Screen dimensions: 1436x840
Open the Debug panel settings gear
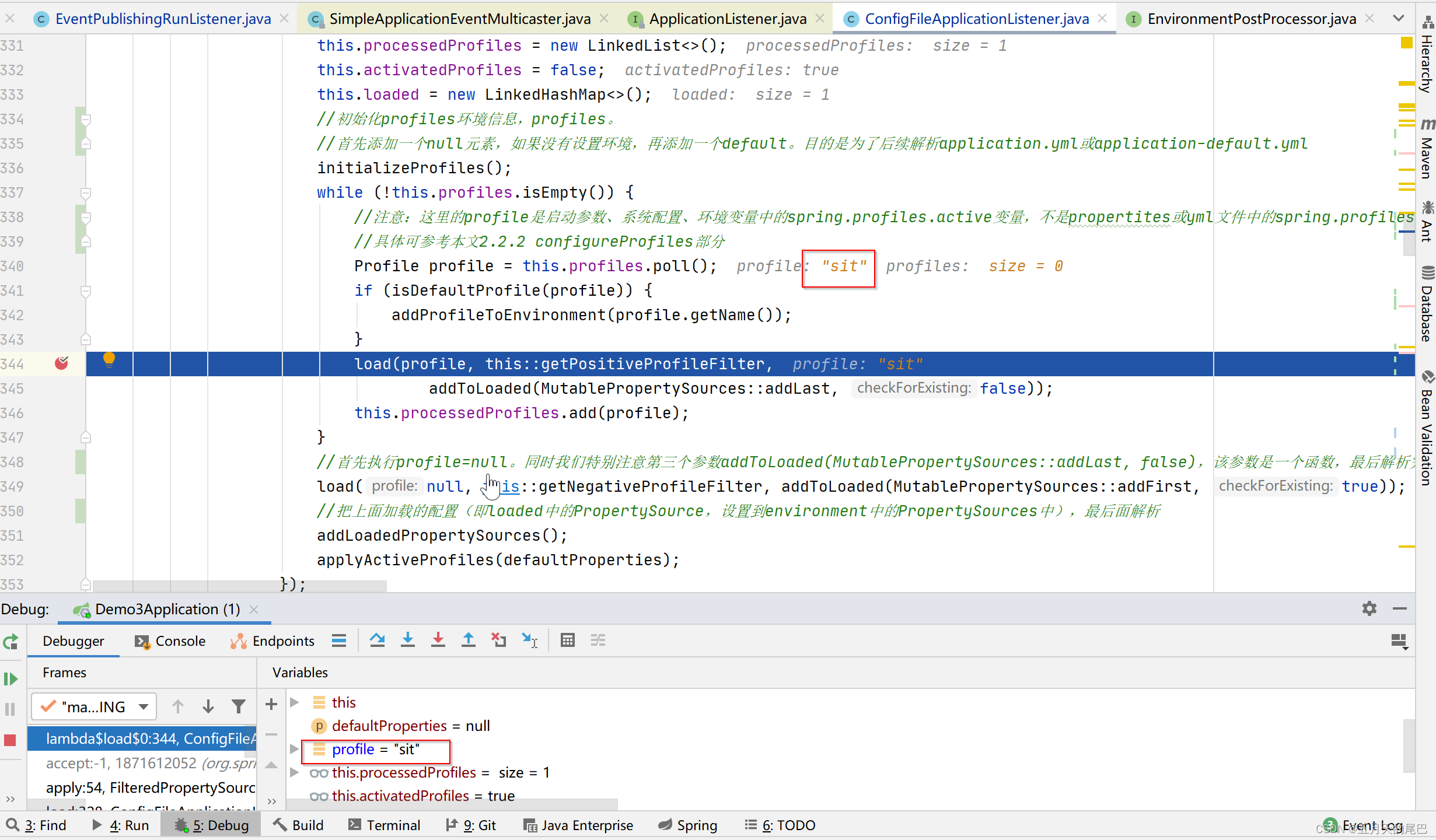(1369, 608)
